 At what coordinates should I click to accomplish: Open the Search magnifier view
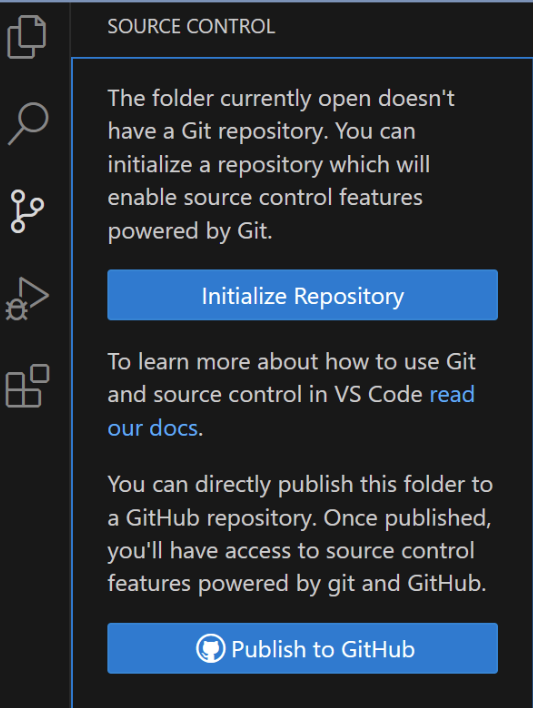pyautogui.click(x=28, y=124)
